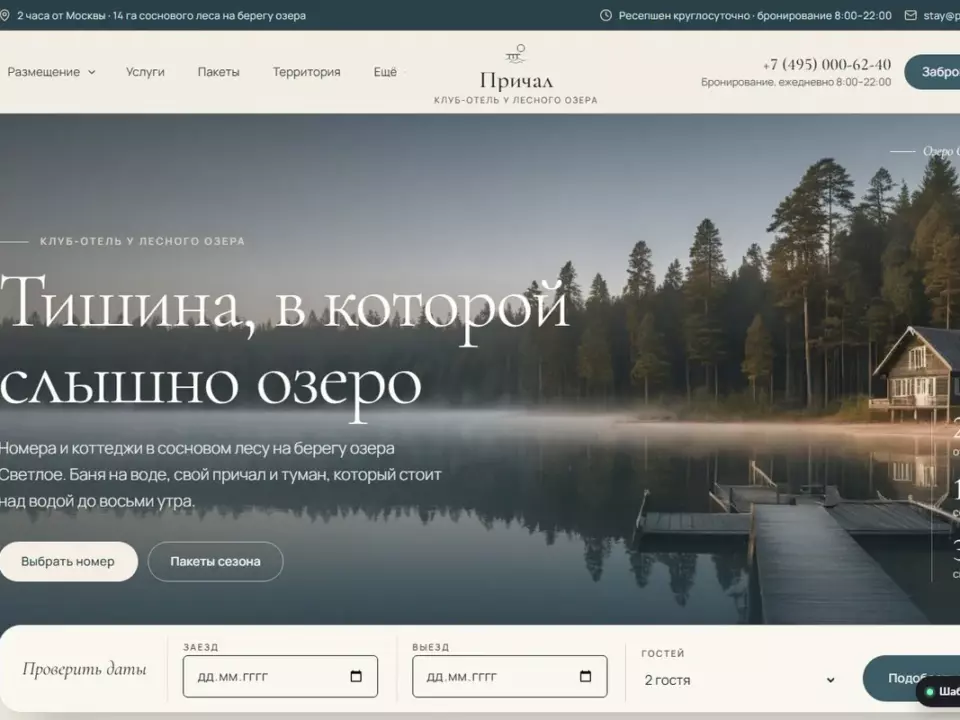This screenshot has height=720, width=960.
Task: Open the Территория menu item
Action: (306, 72)
